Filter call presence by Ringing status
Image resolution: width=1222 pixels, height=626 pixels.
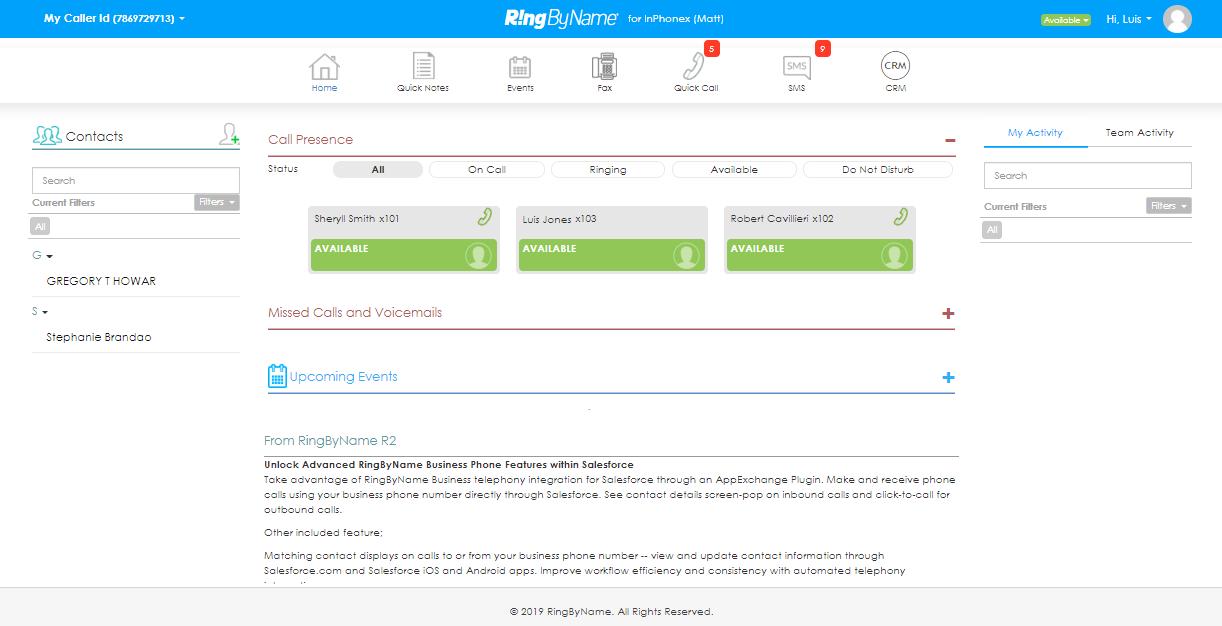point(608,170)
